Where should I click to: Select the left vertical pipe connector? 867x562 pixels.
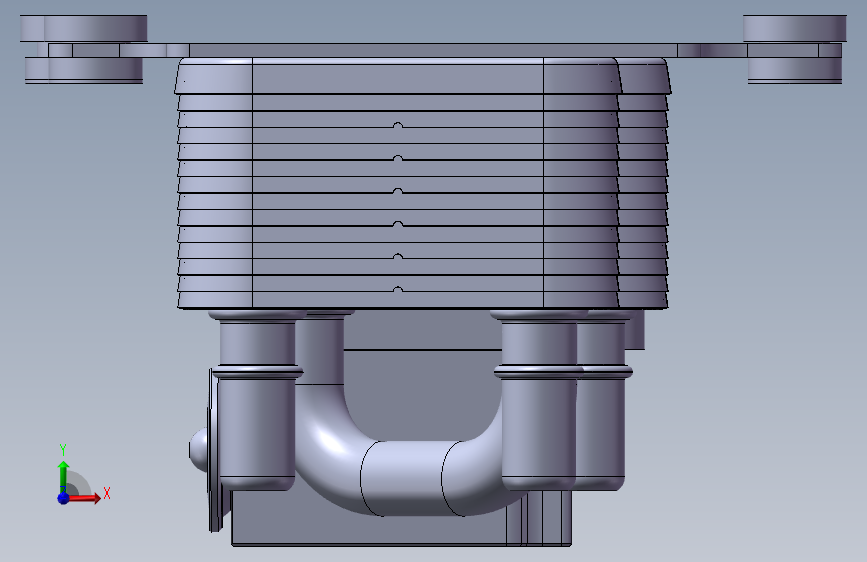pos(257,399)
